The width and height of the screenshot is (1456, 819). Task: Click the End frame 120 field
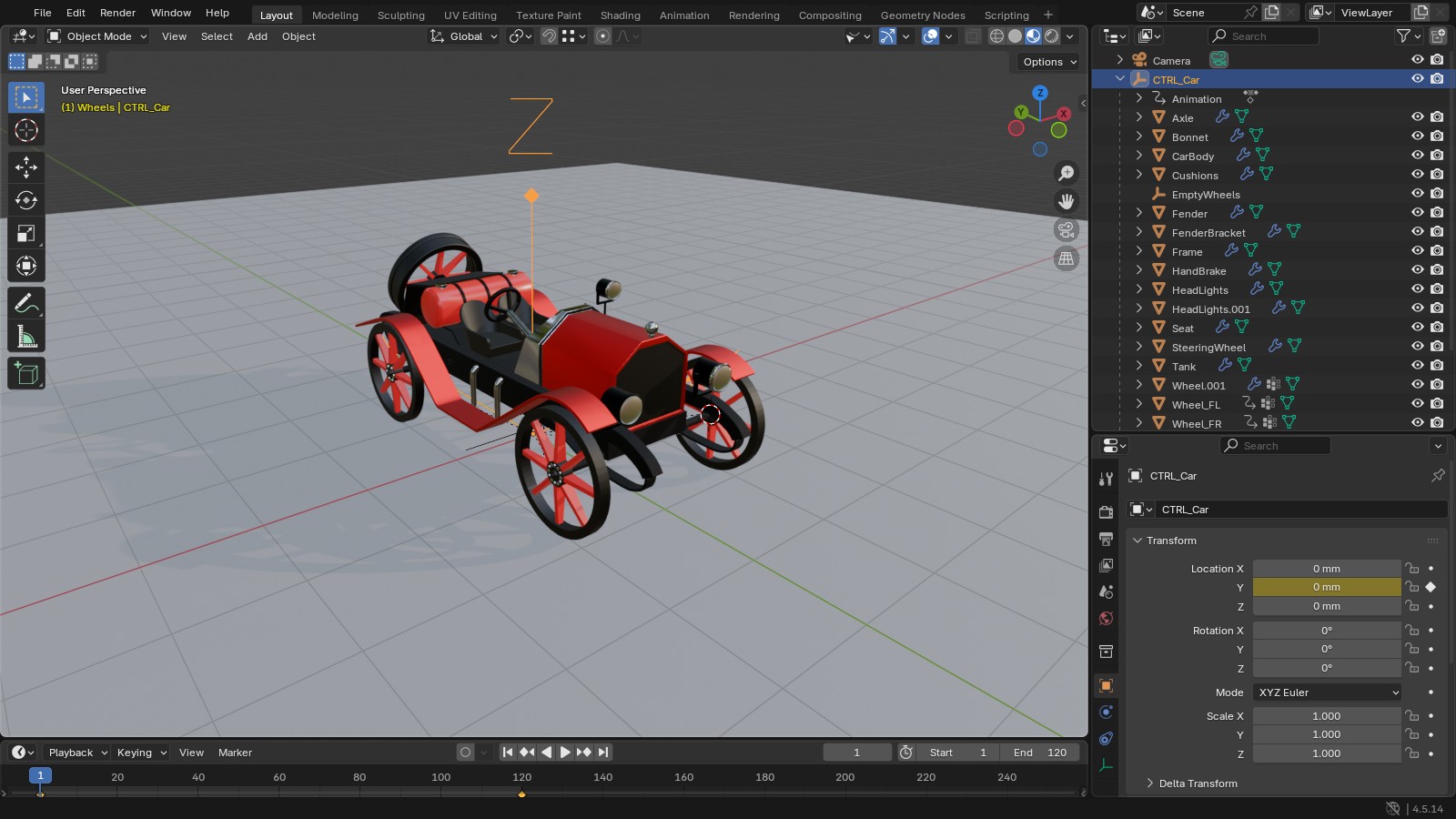click(1040, 753)
